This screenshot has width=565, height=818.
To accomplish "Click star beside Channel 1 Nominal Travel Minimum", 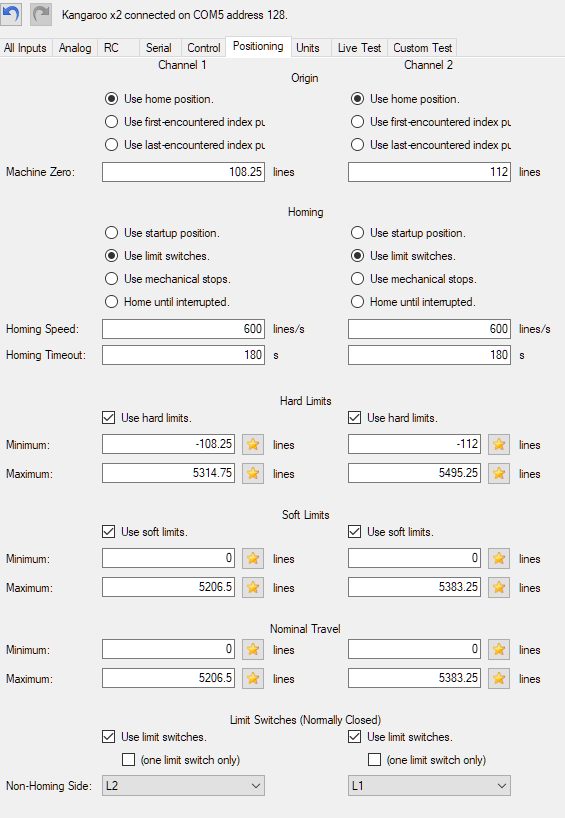I will coord(253,649).
